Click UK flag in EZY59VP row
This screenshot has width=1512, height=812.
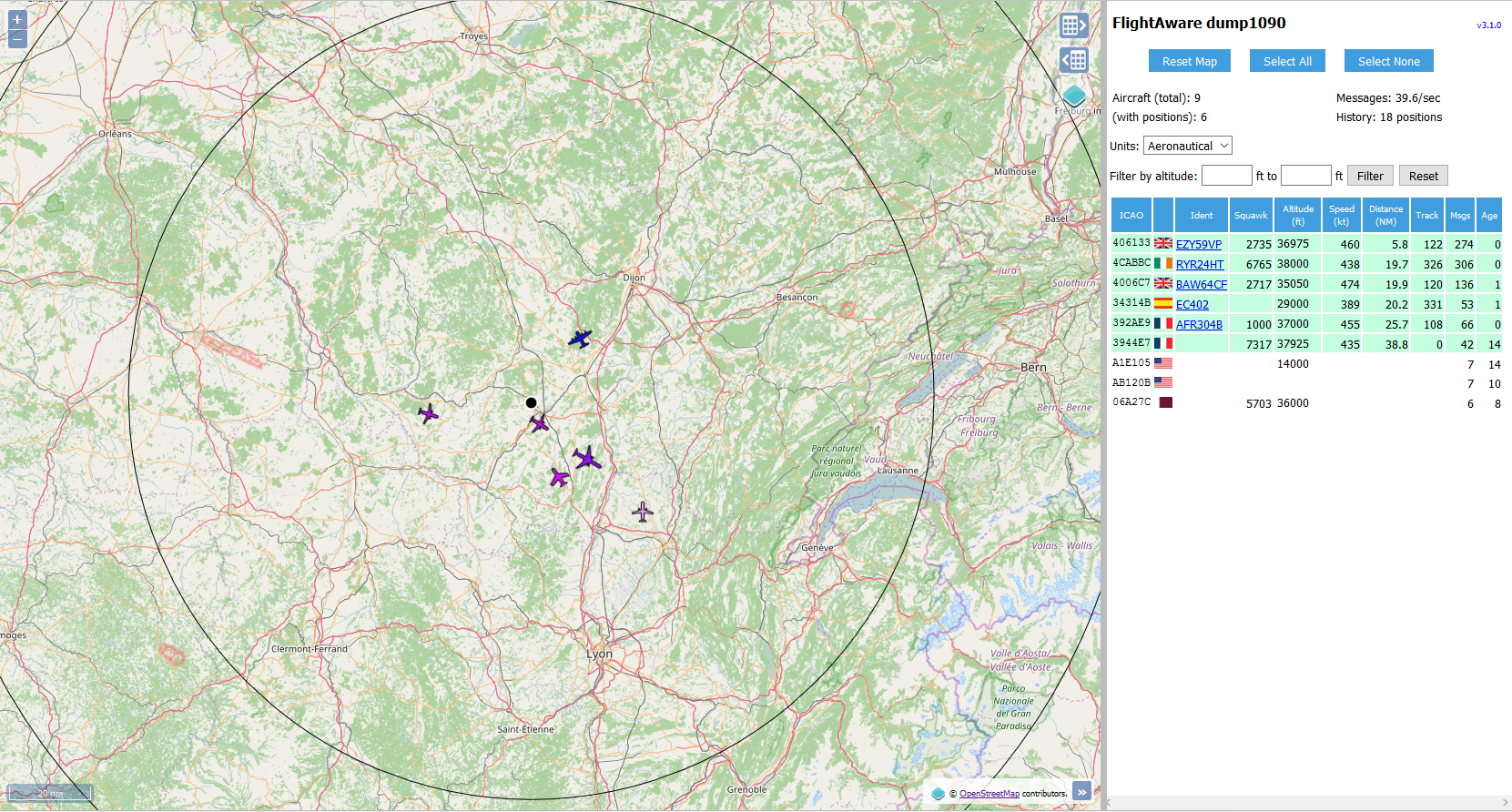pos(1163,243)
